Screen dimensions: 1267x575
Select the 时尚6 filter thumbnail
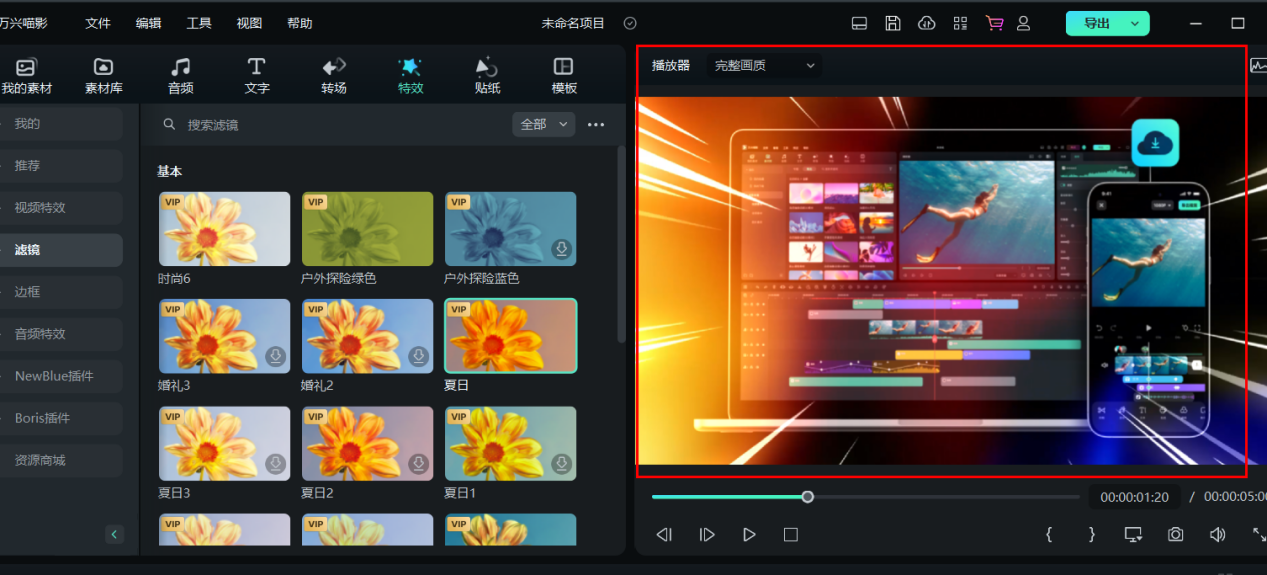(x=225, y=229)
